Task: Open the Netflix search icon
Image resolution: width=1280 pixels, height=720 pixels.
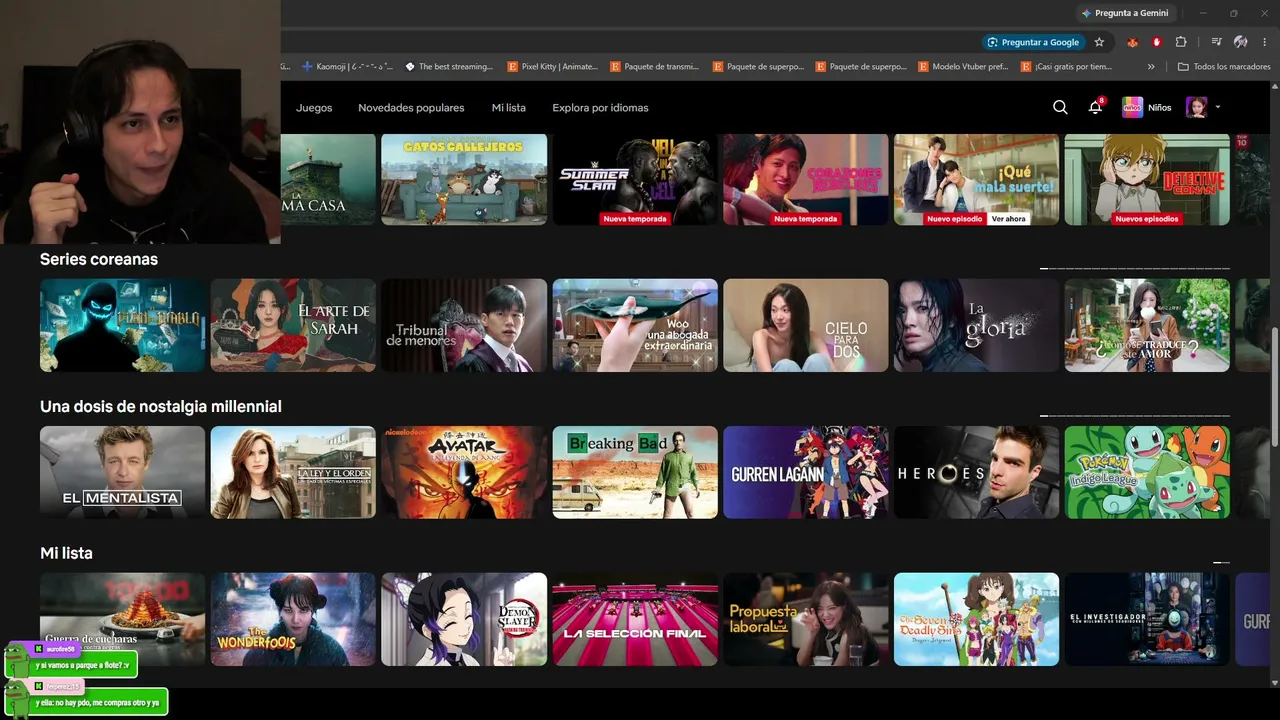Action: [x=1060, y=108]
